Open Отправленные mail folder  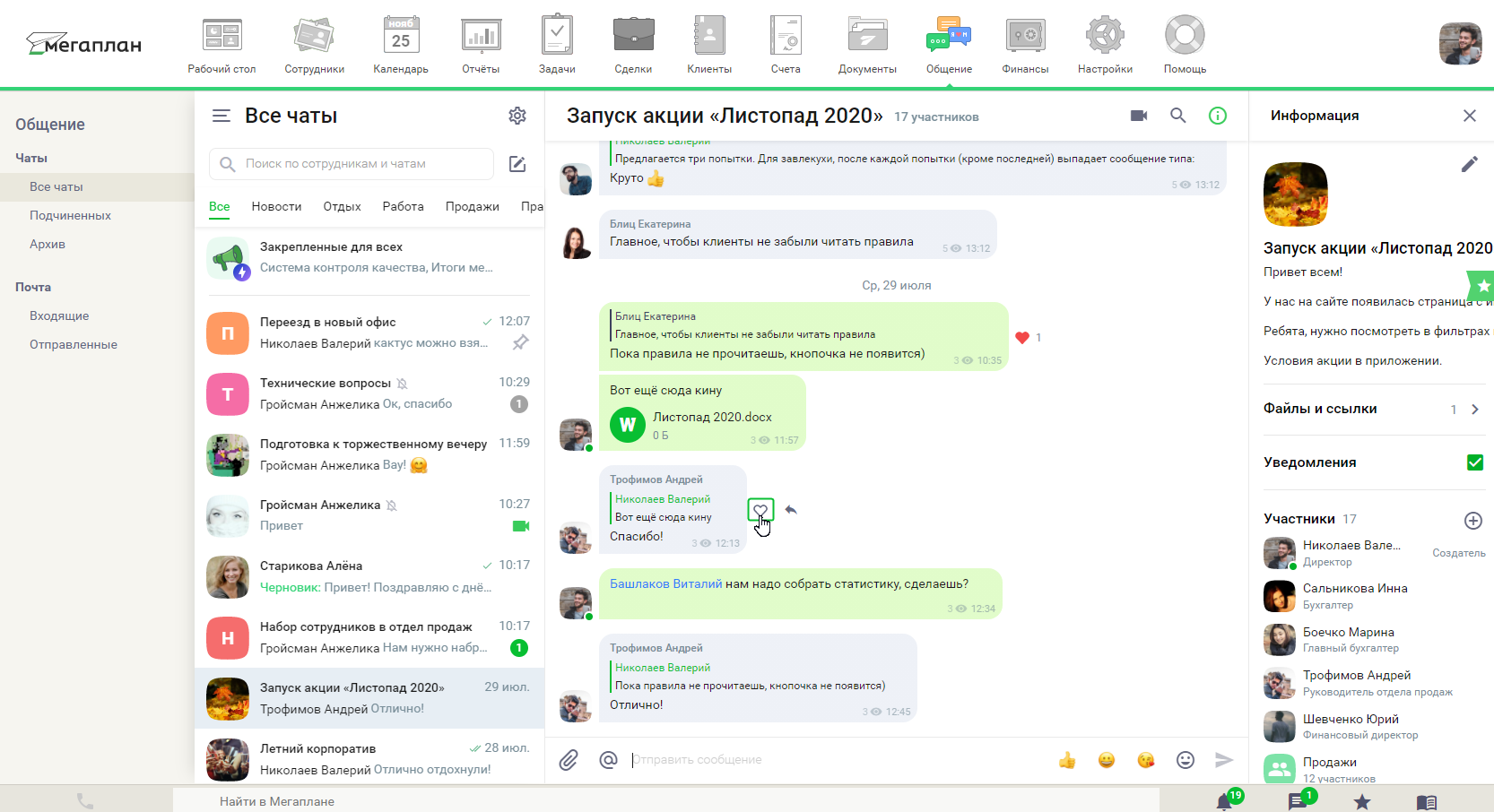(x=74, y=344)
